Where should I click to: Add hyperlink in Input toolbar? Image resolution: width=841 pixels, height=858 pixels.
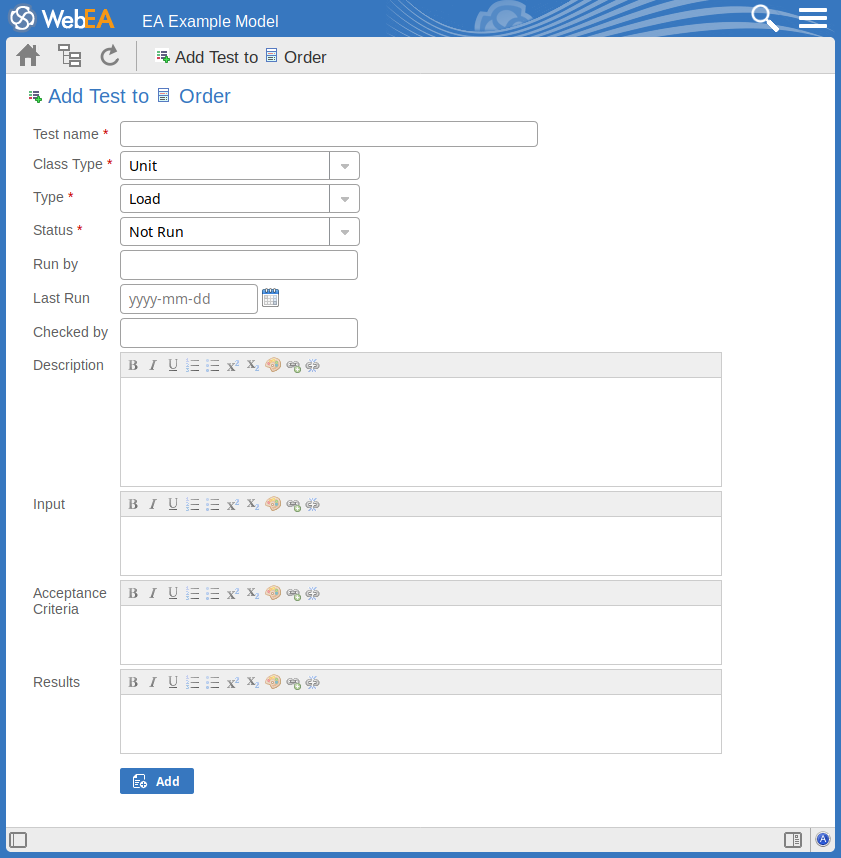point(293,505)
